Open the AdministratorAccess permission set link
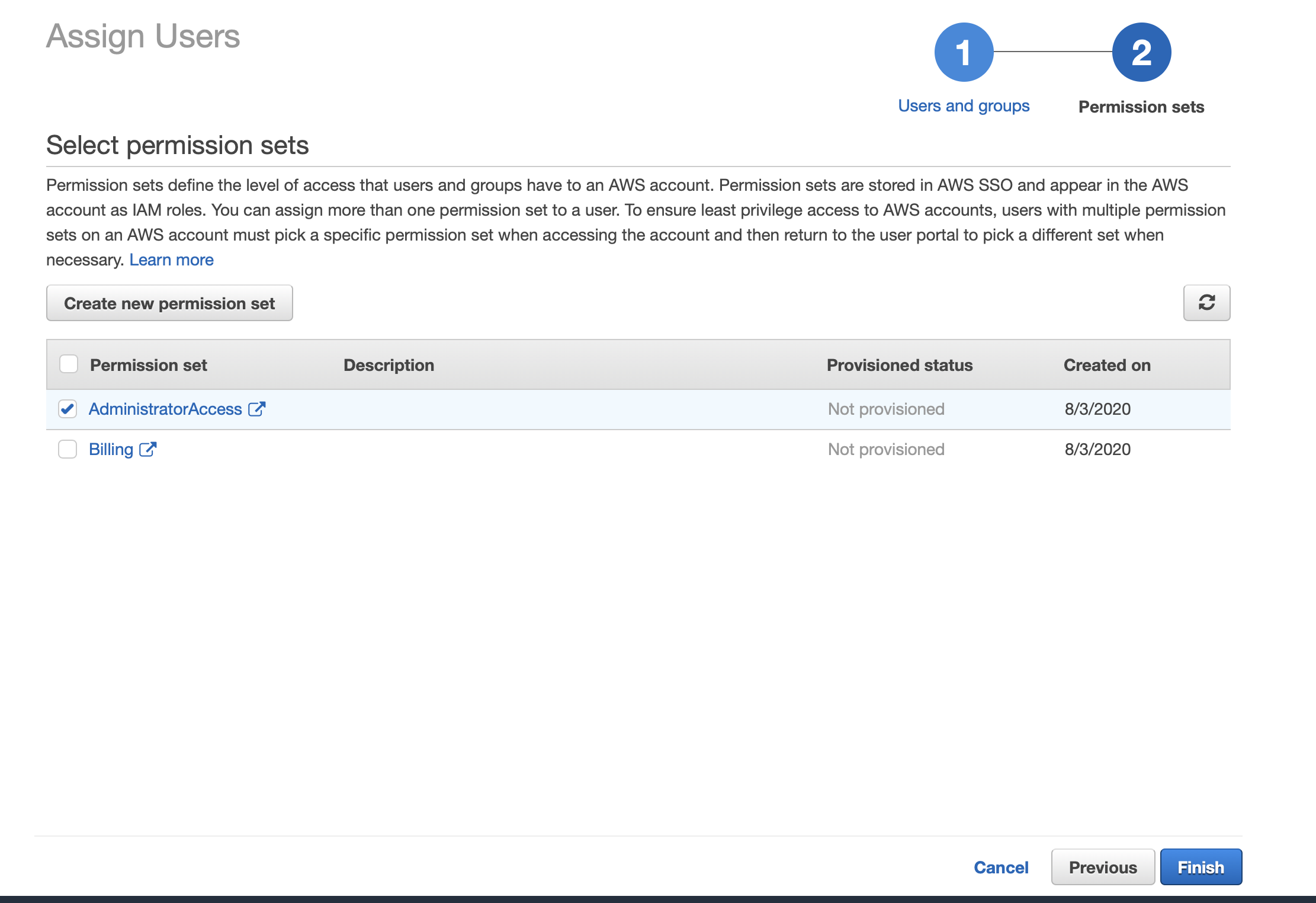This screenshot has width=1316, height=903. click(x=165, y=409)
